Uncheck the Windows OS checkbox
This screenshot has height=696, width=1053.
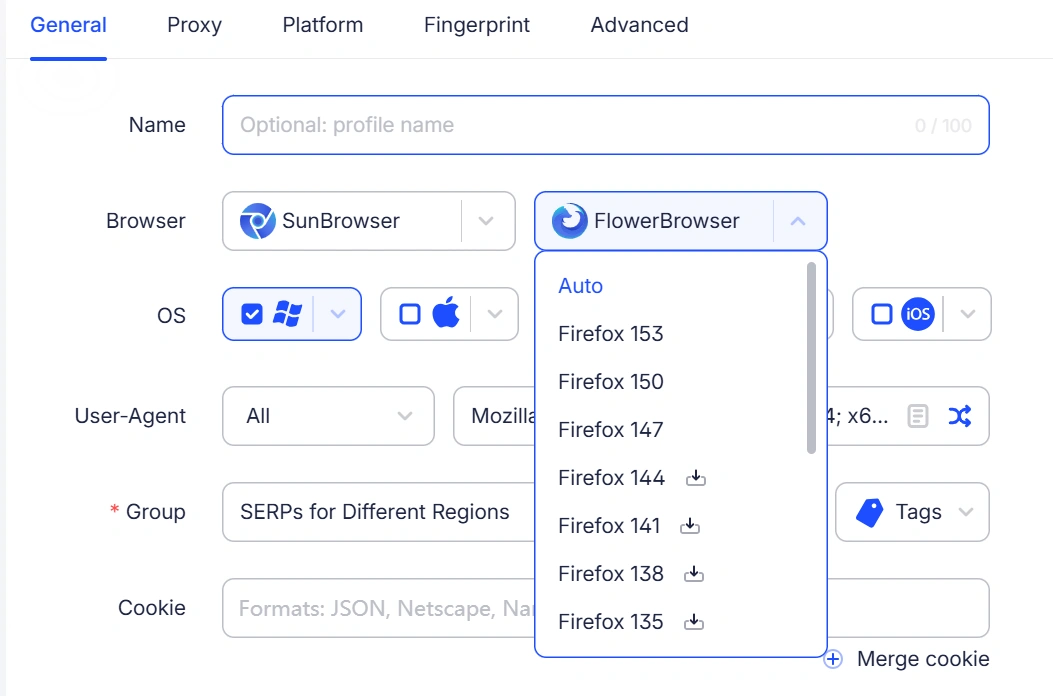(x=252, y=314)
